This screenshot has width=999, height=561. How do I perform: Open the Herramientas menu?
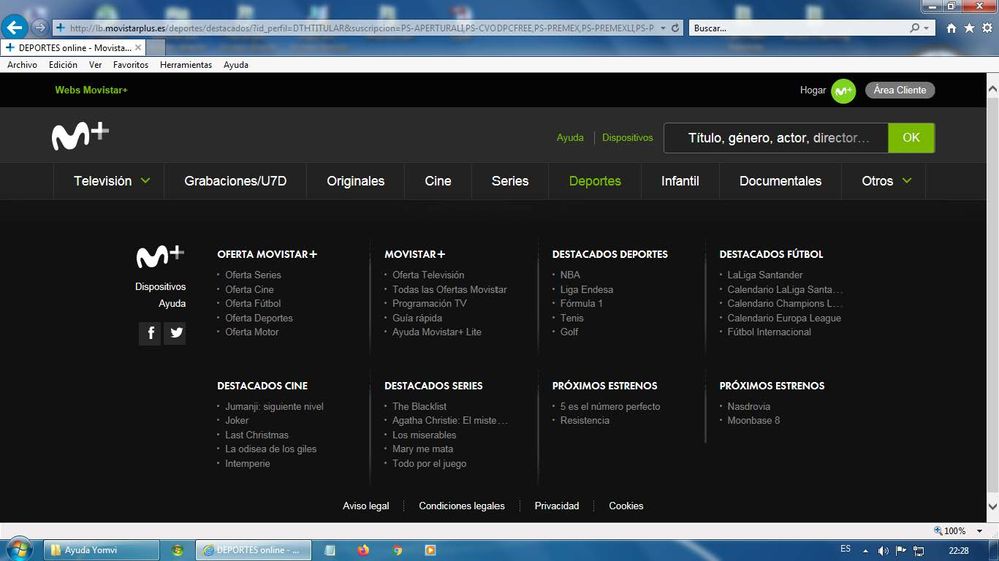(186, 65)
